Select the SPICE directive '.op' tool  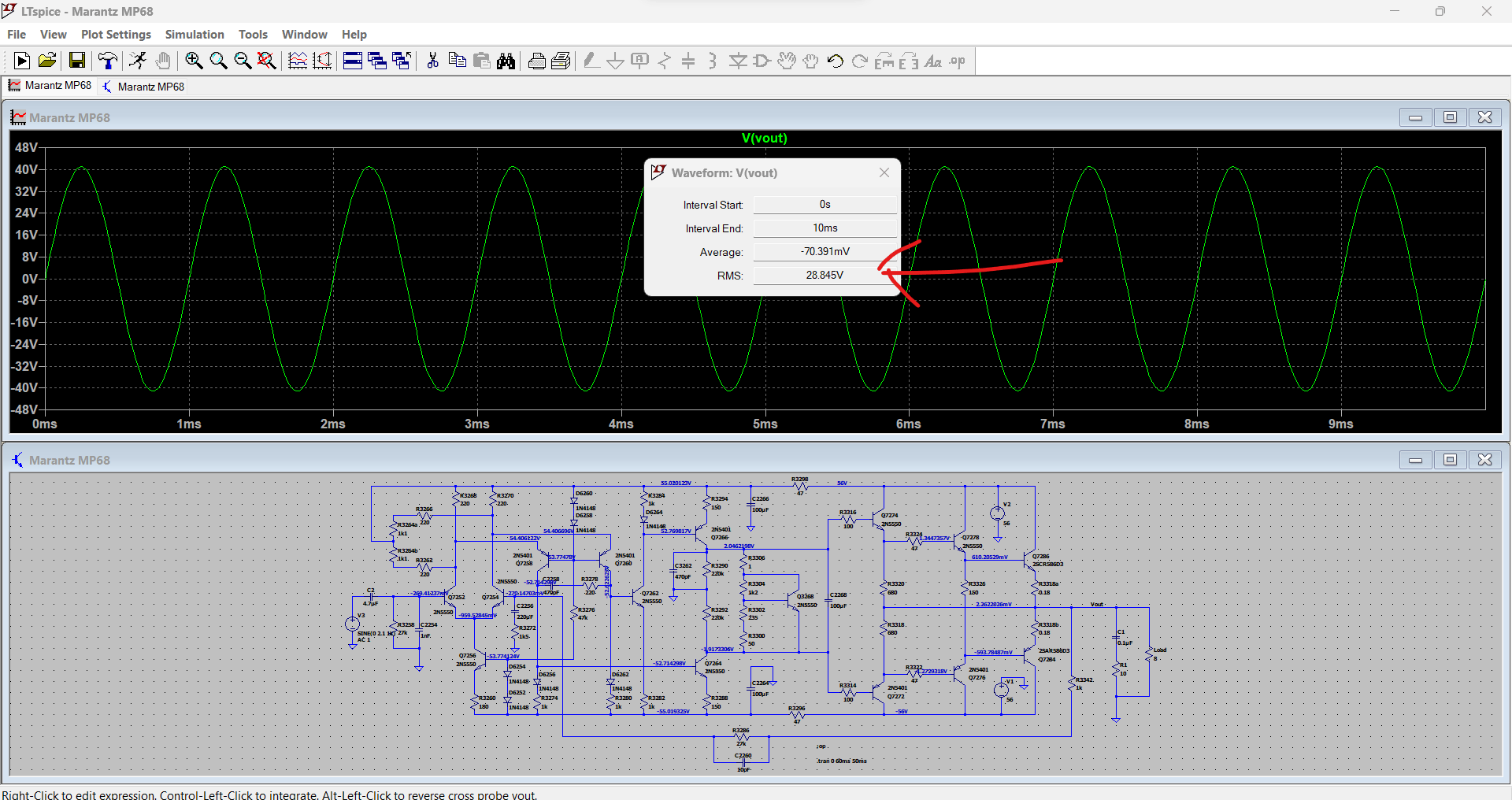click(958, 61)
